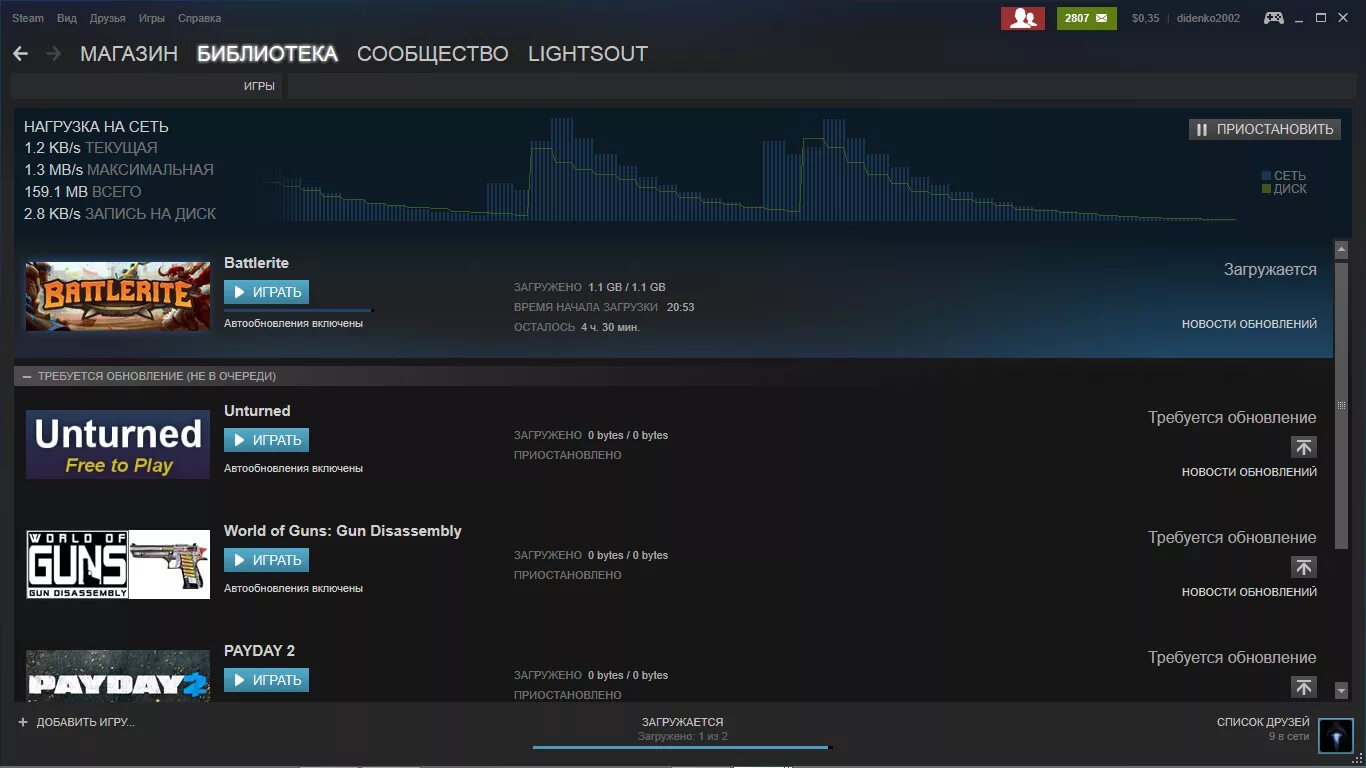Open the Battlerite game thumbnail
This screenshot has width=1366, height=768.
coord(118,296)
